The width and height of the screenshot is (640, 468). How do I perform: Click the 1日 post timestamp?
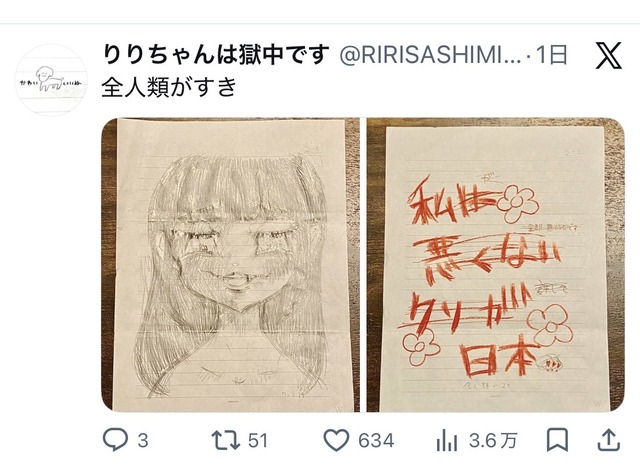click(551, 55)
